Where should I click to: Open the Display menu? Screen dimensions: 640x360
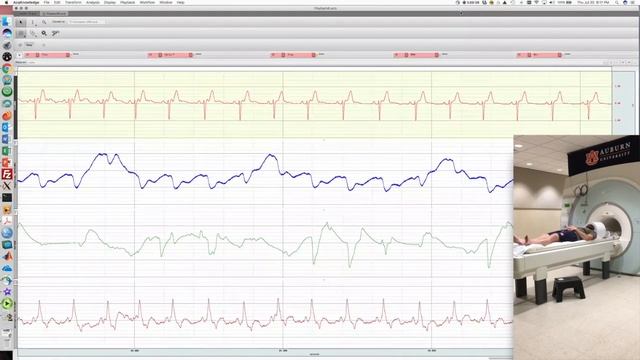pyautogui.click(x=110, y=2)
